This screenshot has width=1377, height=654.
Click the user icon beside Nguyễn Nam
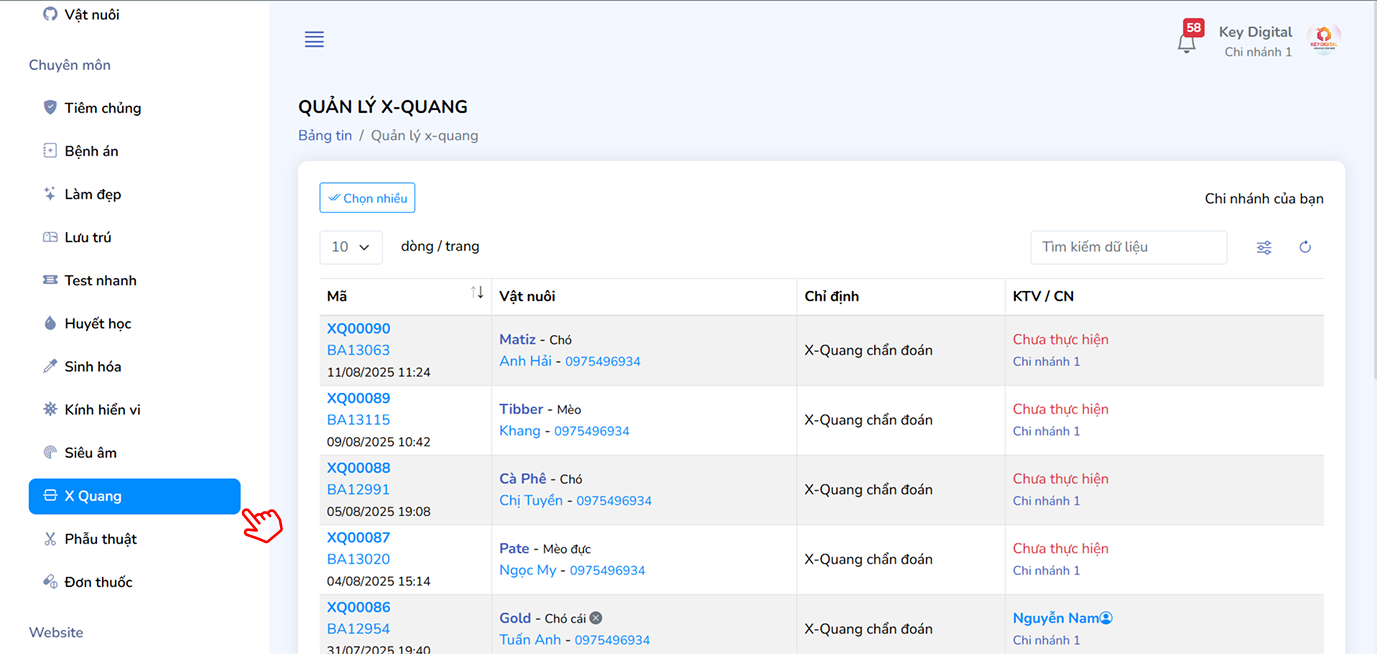1106,619
